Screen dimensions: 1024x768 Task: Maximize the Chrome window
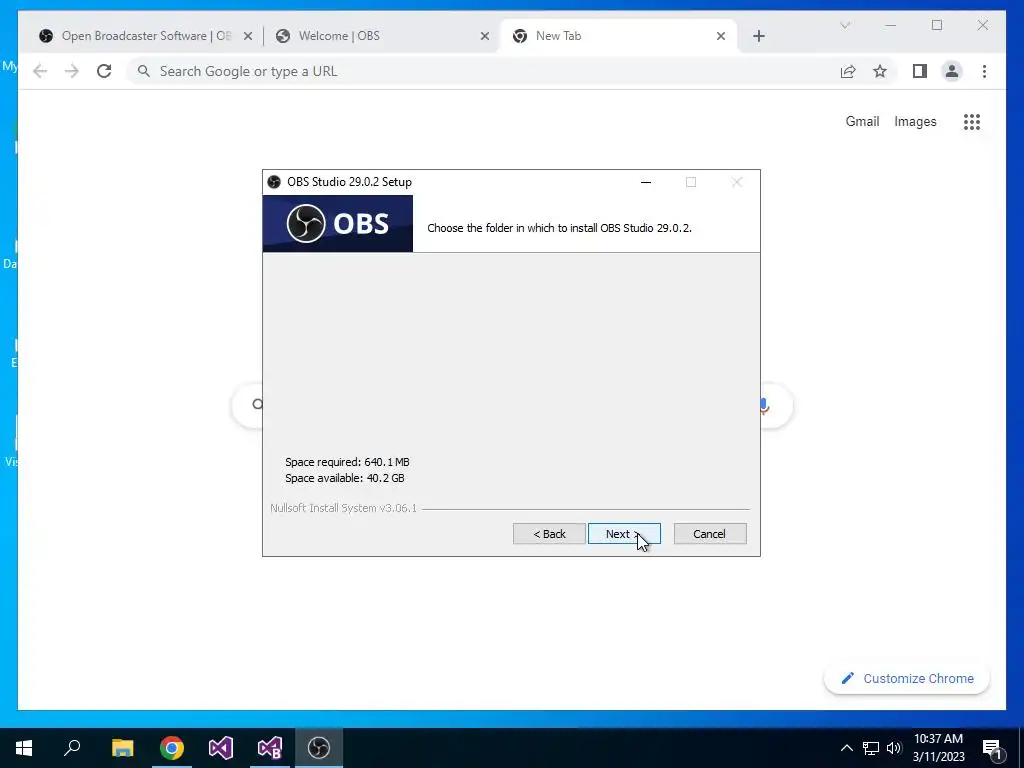(937, 25)
